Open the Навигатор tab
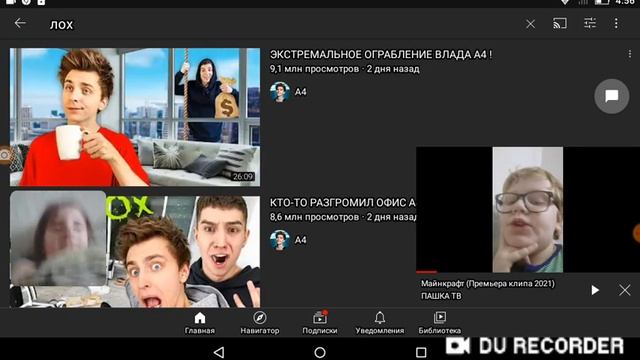This screenshot has height=360, width=640. 260,323
